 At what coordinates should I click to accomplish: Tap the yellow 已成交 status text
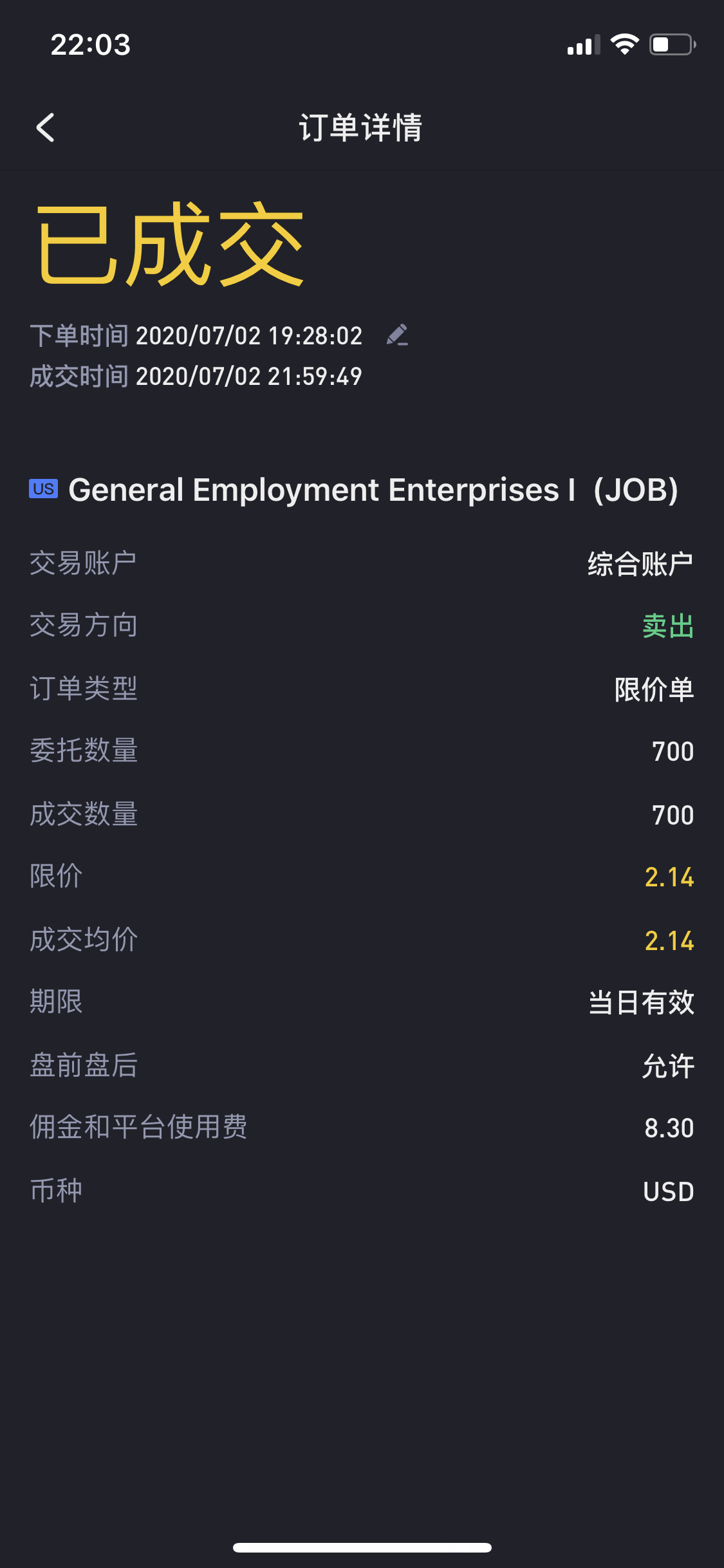pyautogui.click(x=169, y=245)
